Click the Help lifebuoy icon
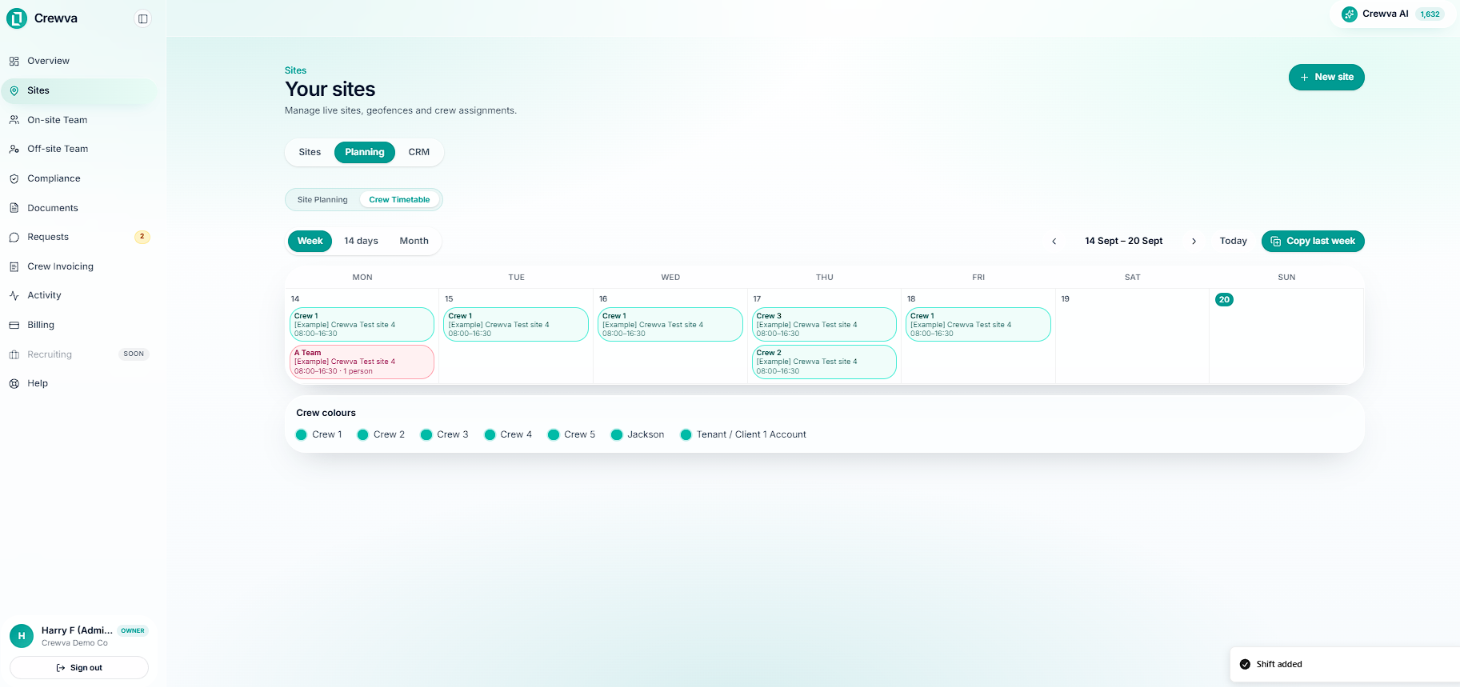 14,383
